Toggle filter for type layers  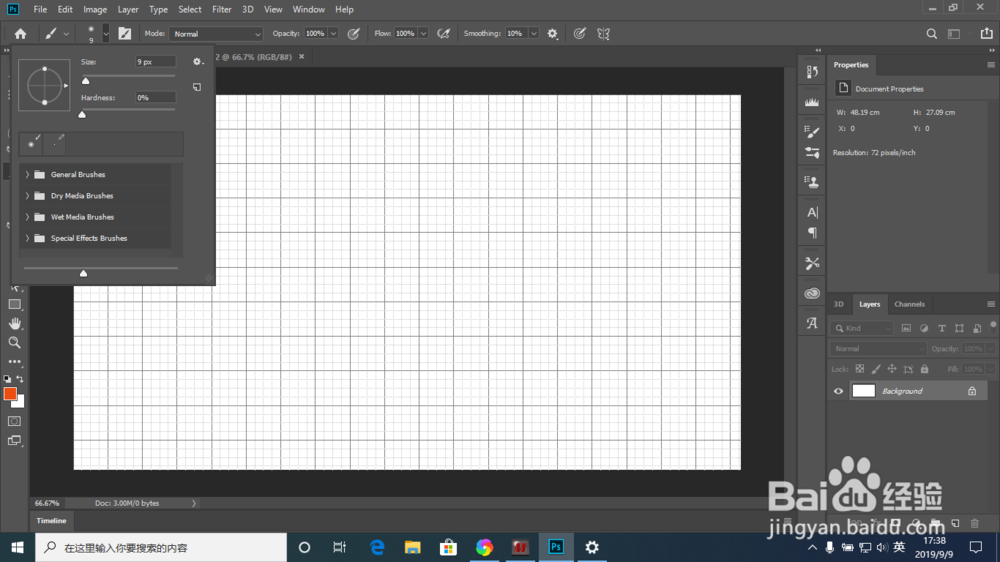941,329
